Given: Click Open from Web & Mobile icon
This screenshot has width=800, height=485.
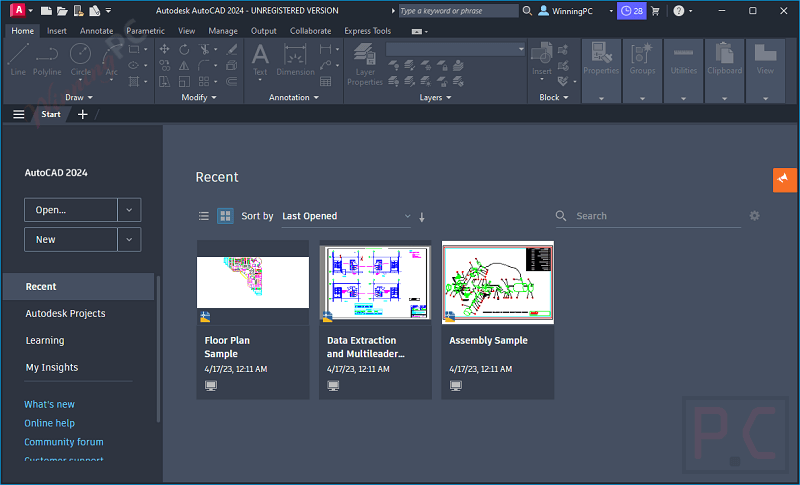Looking at the screenshot, I should [x=79, y=10].
